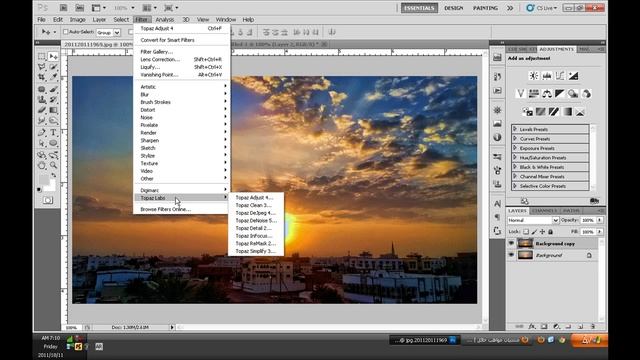Add an Exposure adjustment
This screenshot has height=360, width=640.
coord(573,76)
